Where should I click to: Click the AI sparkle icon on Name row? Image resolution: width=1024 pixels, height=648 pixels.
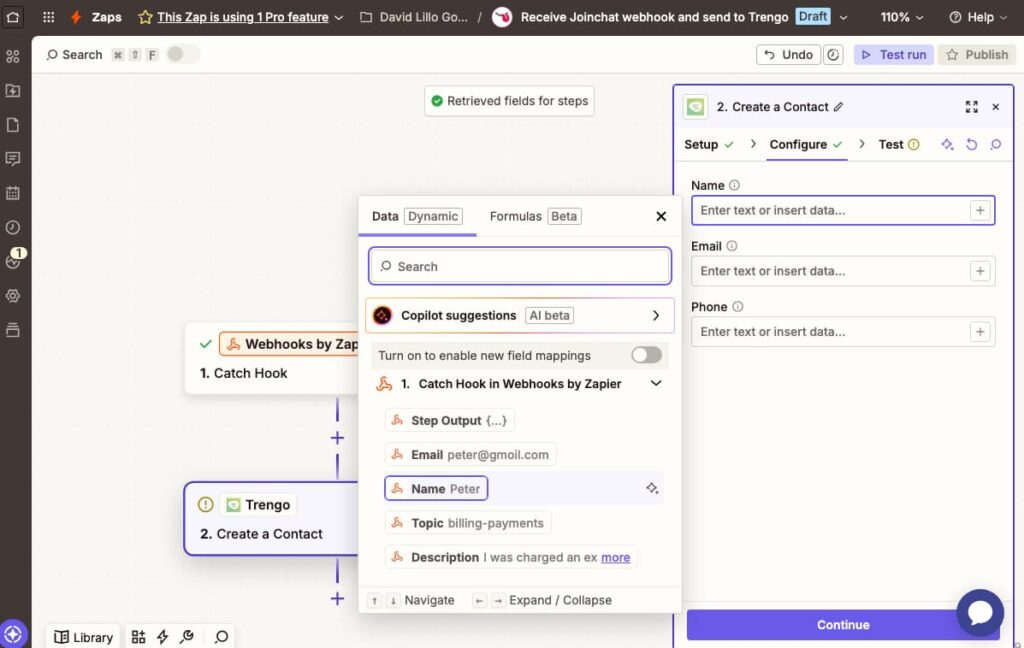(652, 488)
